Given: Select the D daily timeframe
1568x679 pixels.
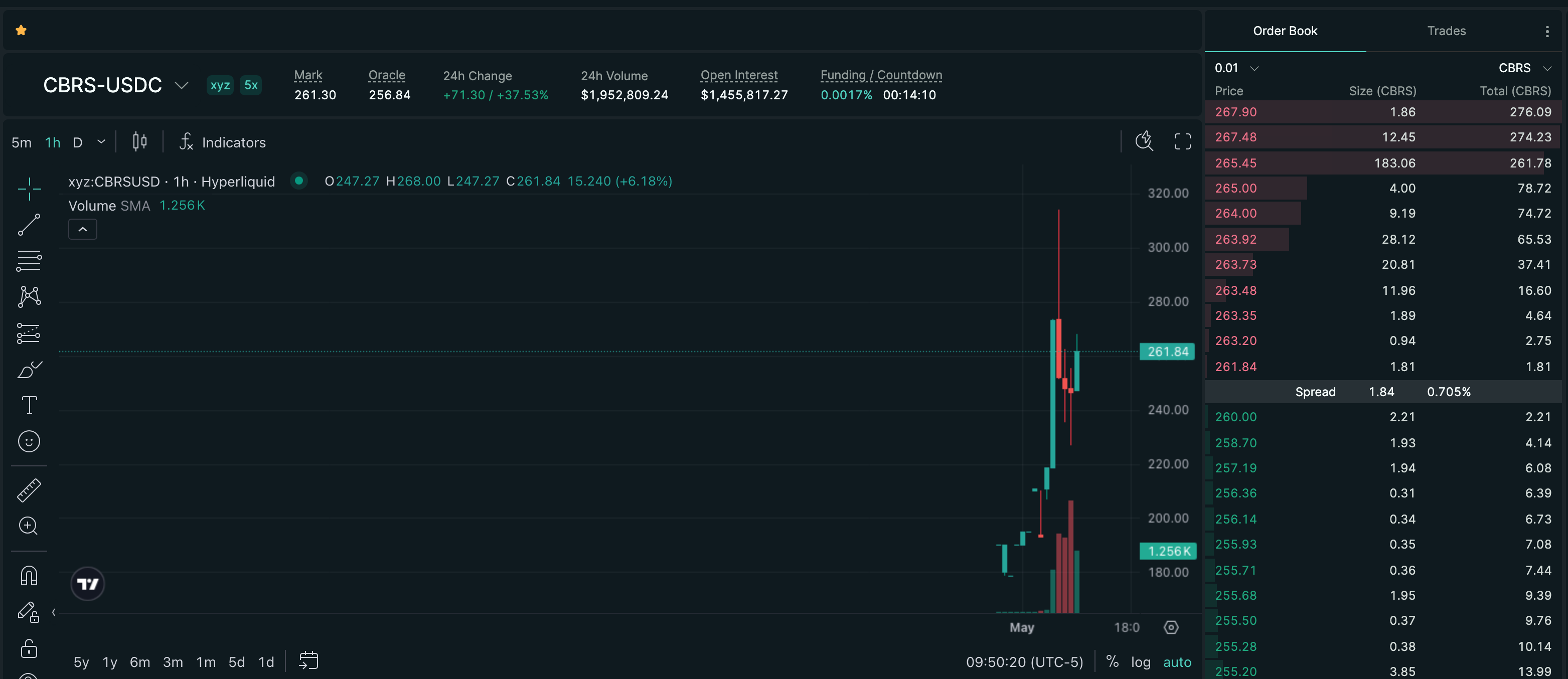Looking at the screenshot, I should [x=78, y=142].
